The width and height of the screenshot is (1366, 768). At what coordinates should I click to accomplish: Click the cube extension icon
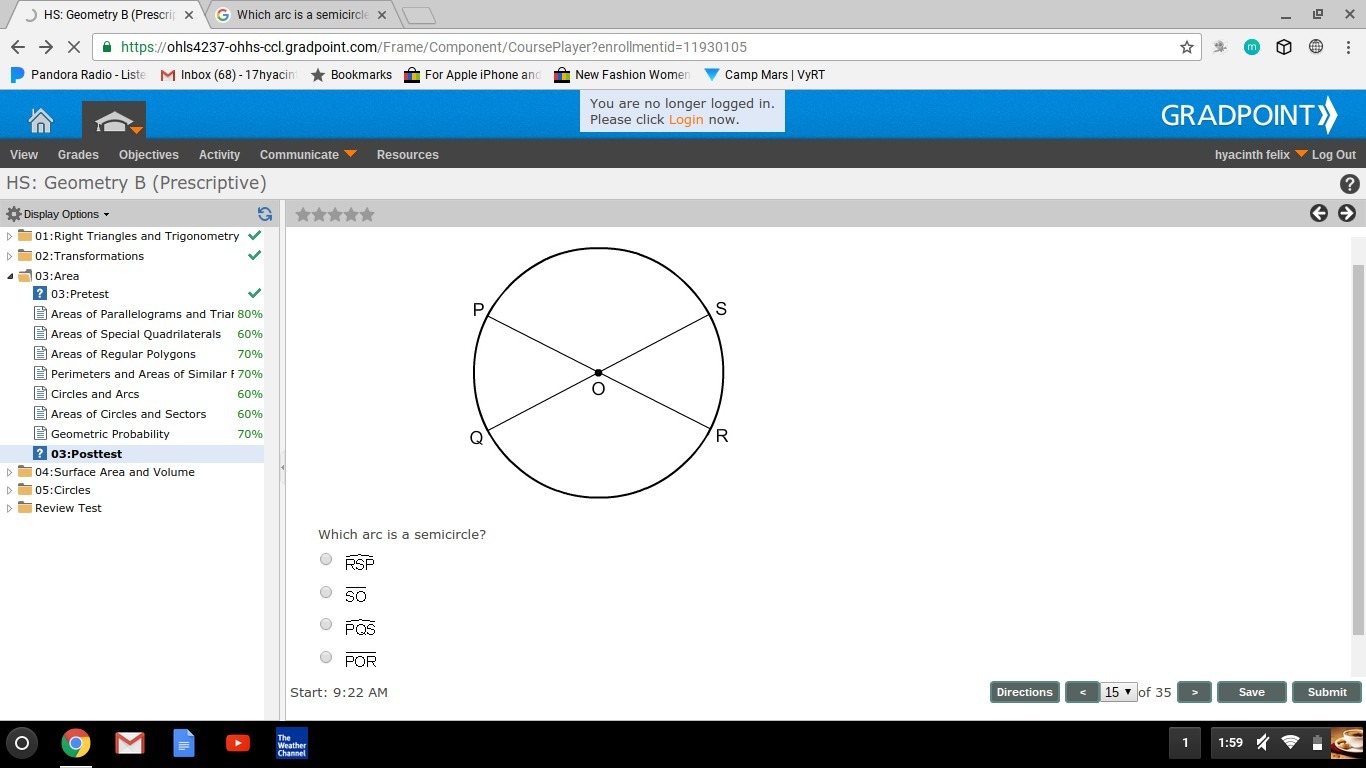point(1284,47)
